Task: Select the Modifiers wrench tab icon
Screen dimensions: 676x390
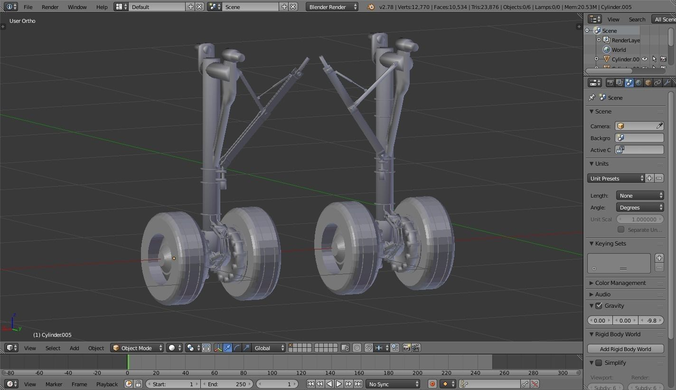Action: pyautogui.click(x=667, y=83)
